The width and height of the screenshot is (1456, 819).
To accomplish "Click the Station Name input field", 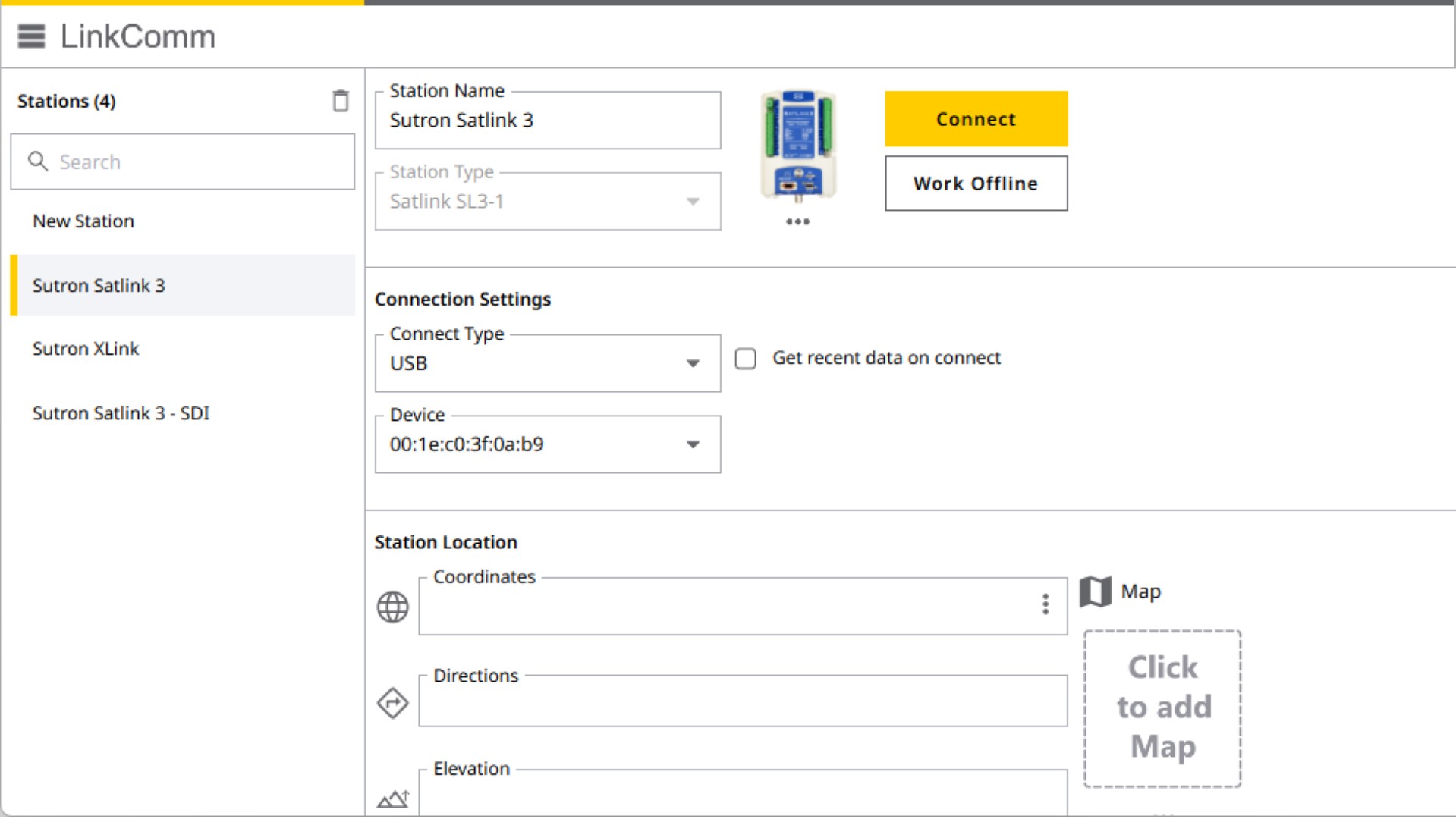I will [548, 121].
